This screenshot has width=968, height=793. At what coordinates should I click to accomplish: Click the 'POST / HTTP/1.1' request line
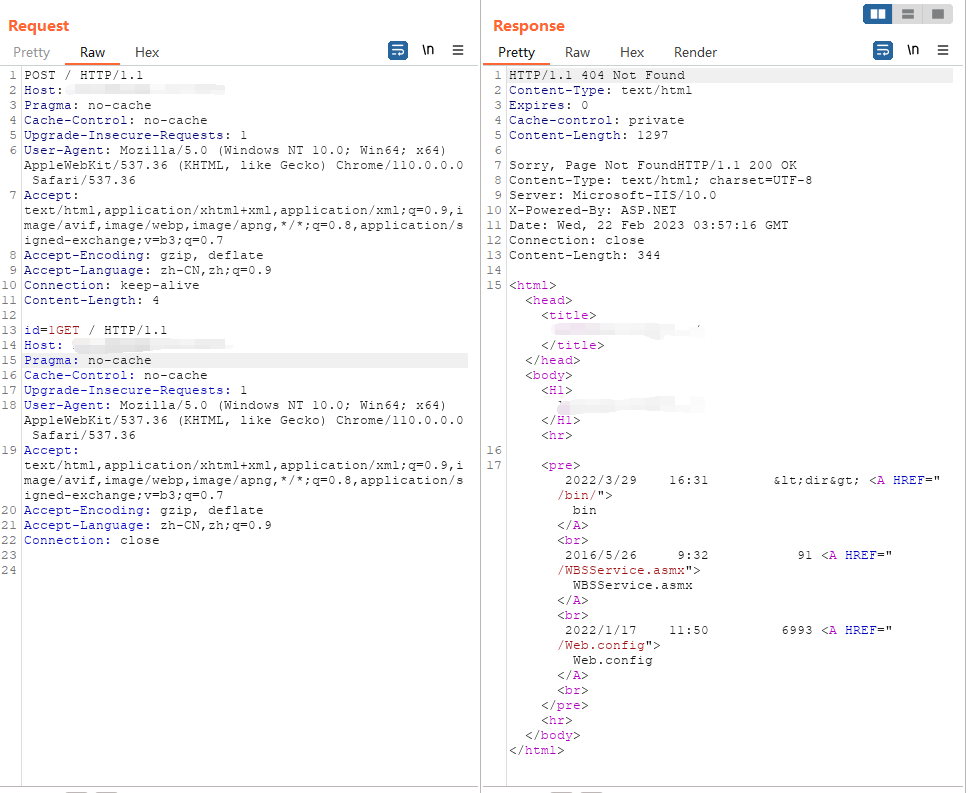[83, 75]
